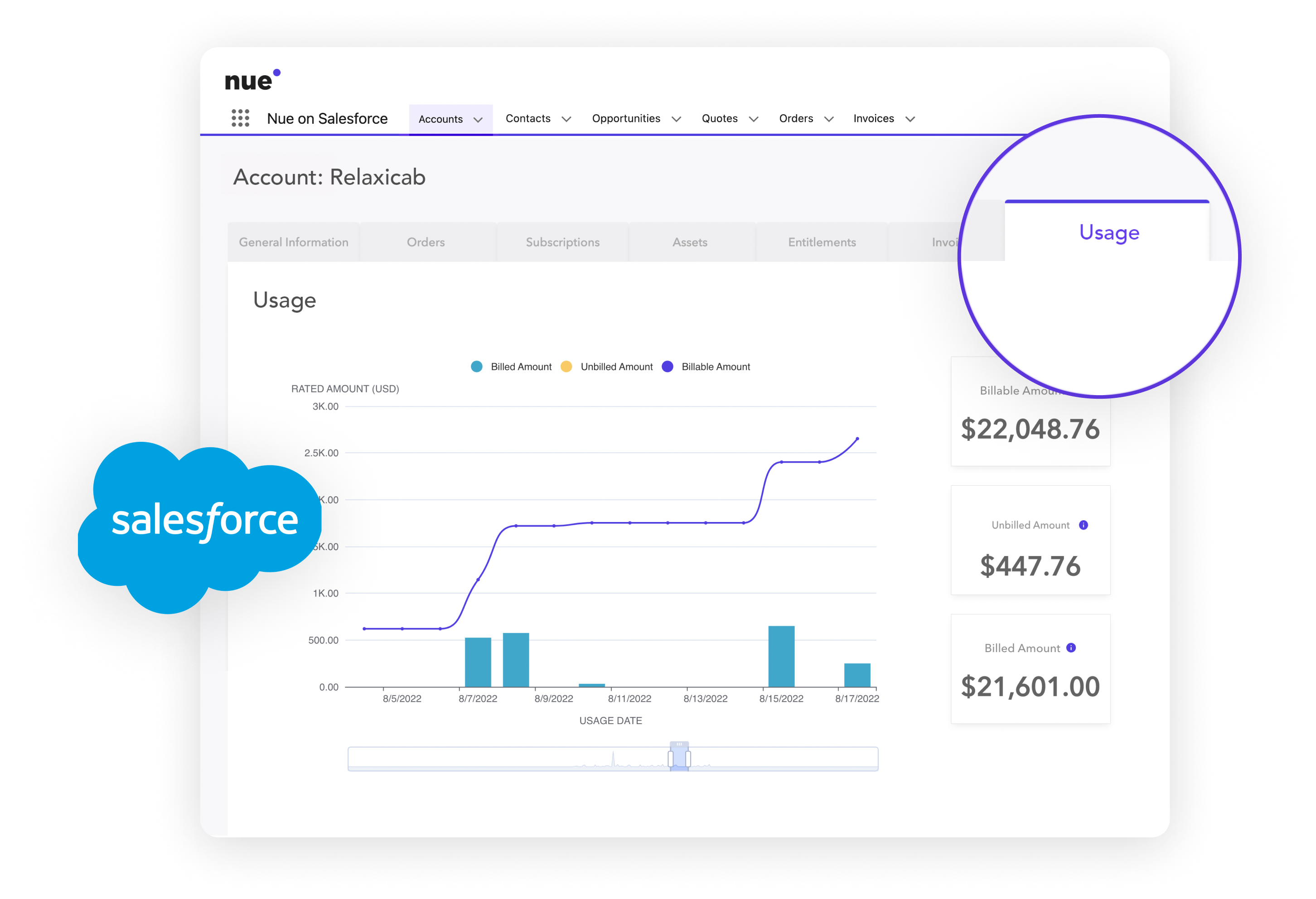
Task: Toggle Billed Amount legend series
Action: point(511,366)
